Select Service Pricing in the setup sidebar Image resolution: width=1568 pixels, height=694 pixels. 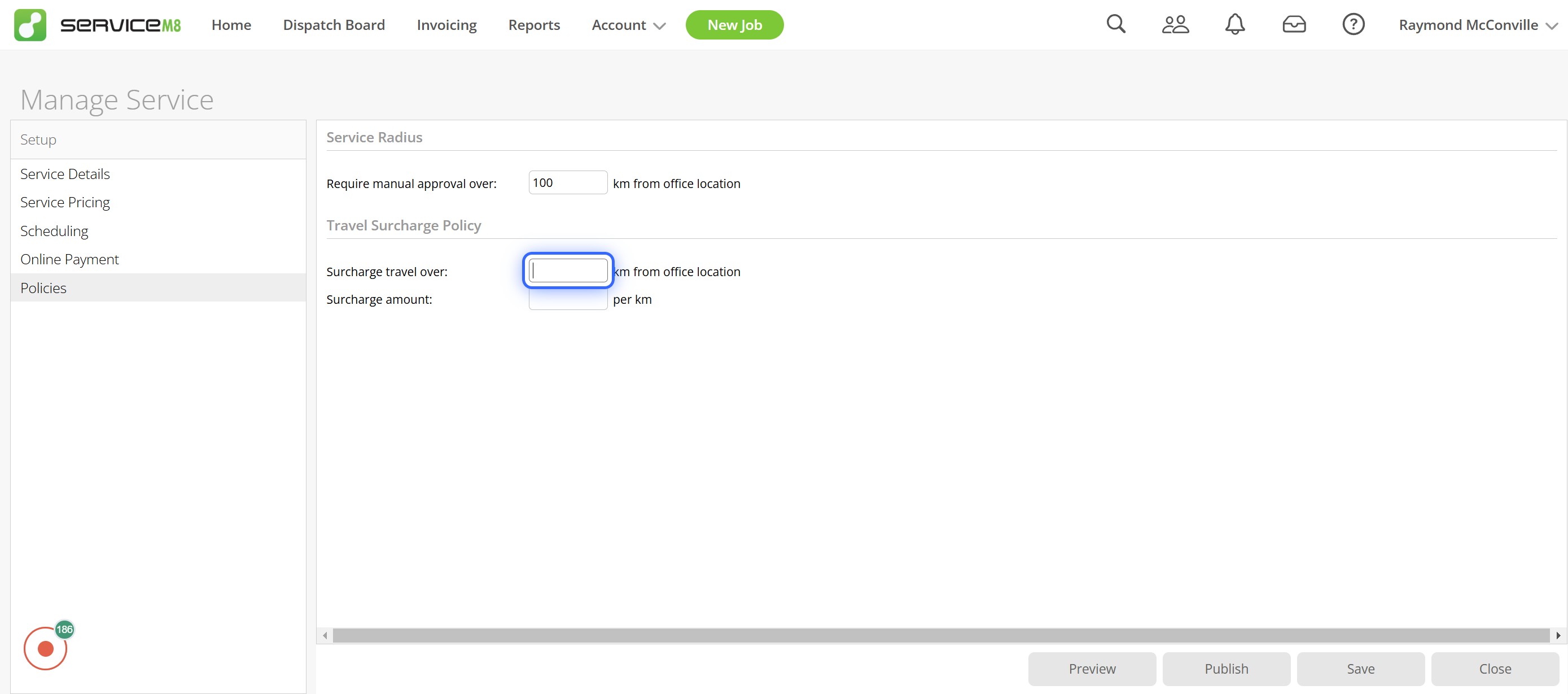[x=158, y=202]
